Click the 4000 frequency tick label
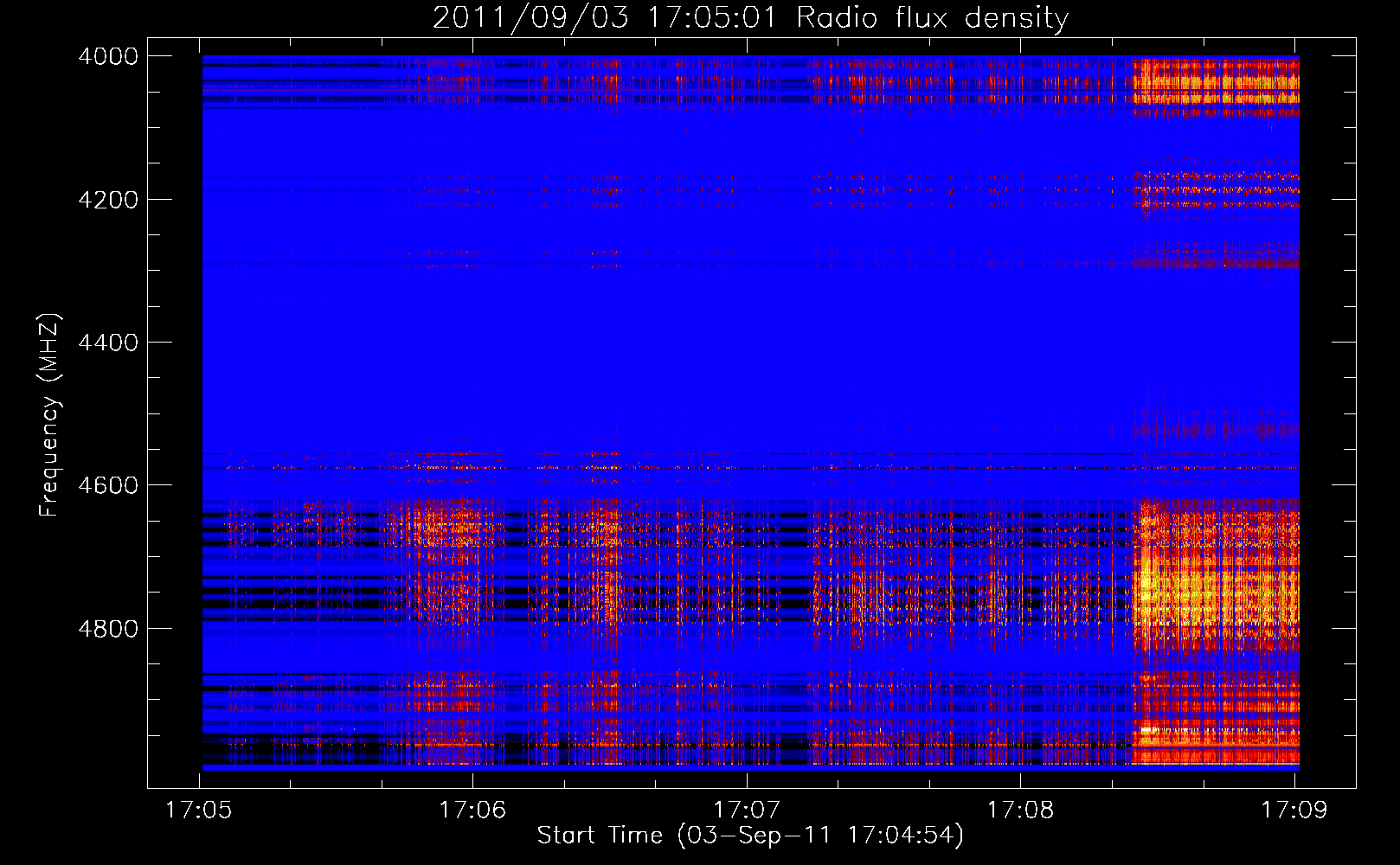Screen dimensions: 1400x865 (x=108, y=56)
